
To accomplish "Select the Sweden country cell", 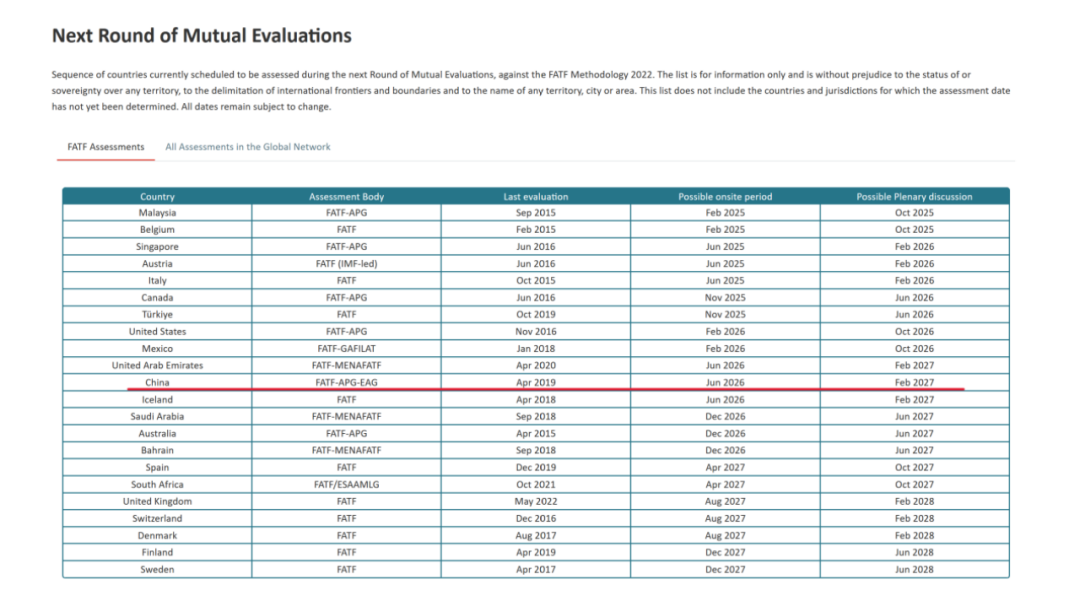I will pos(157,569).
